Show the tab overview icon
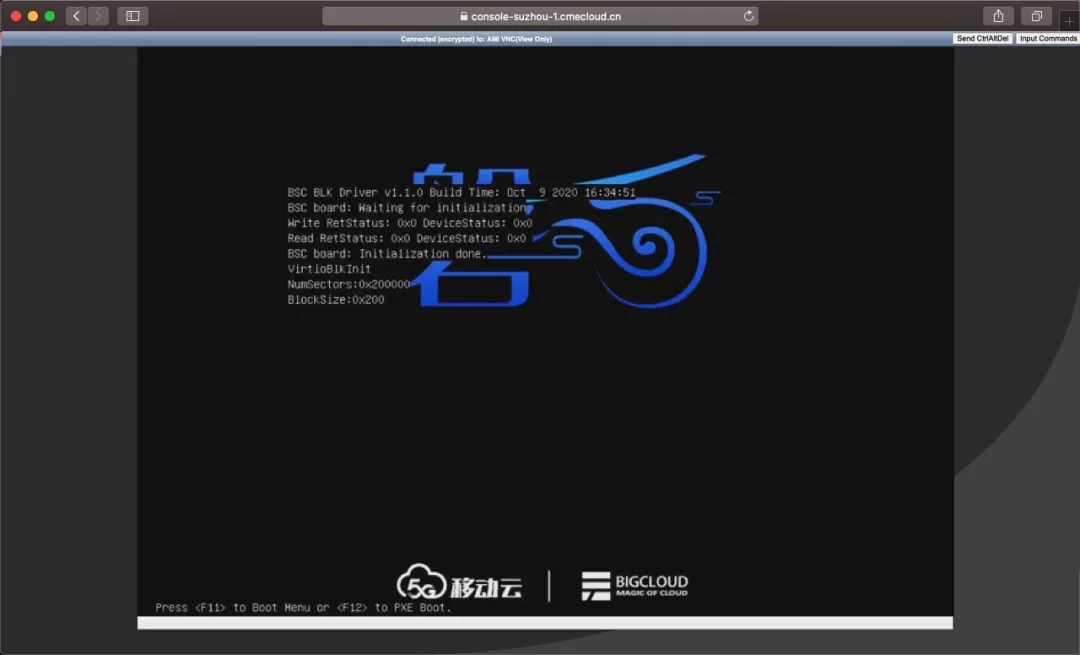The width and height of the screenshot is (1080, 655). click(x=1036, y=16)
